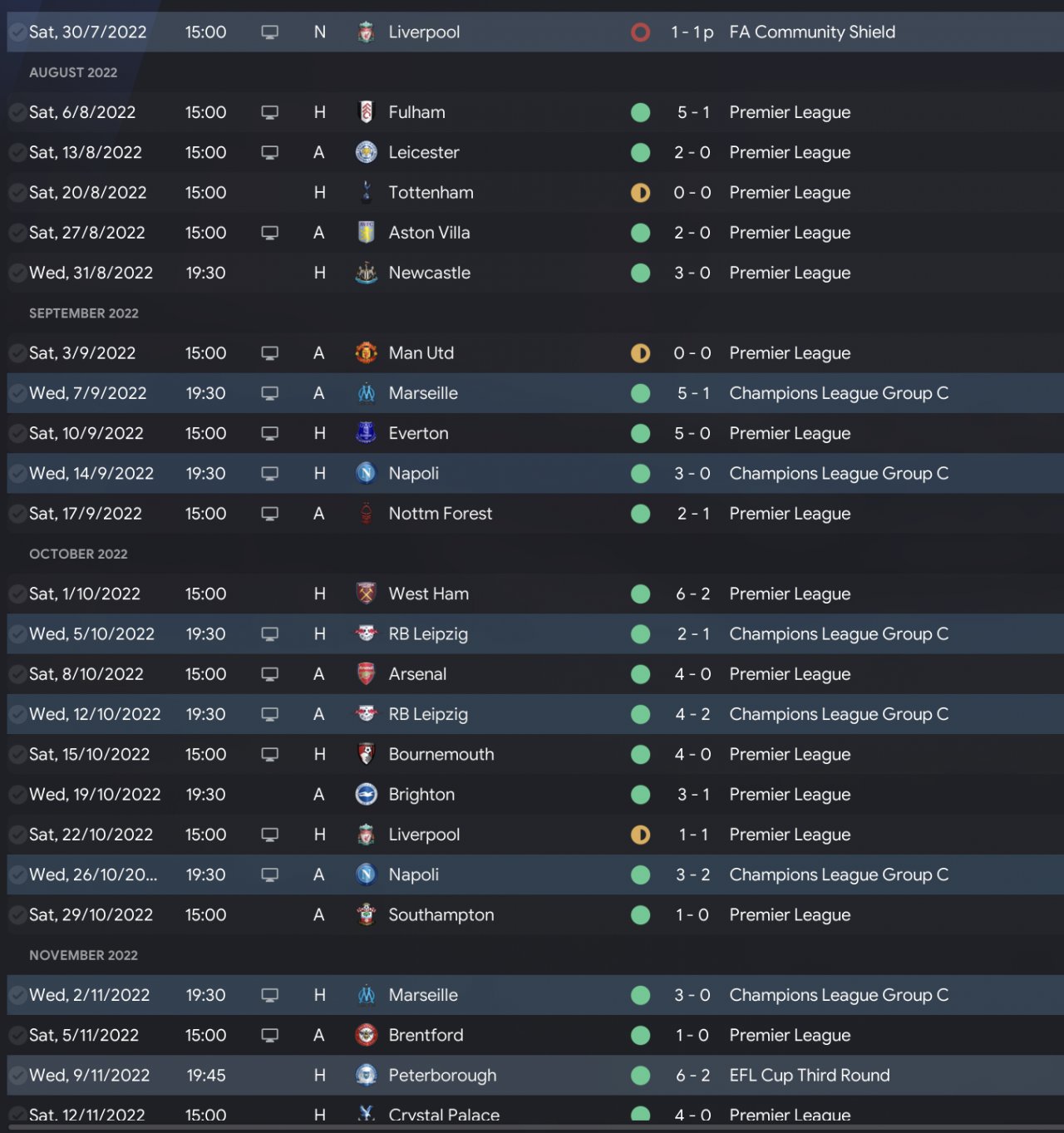Collapse the OCTOBER 2022 month header
Viewport: 1064px width, 1133px height.
(78, 554)
